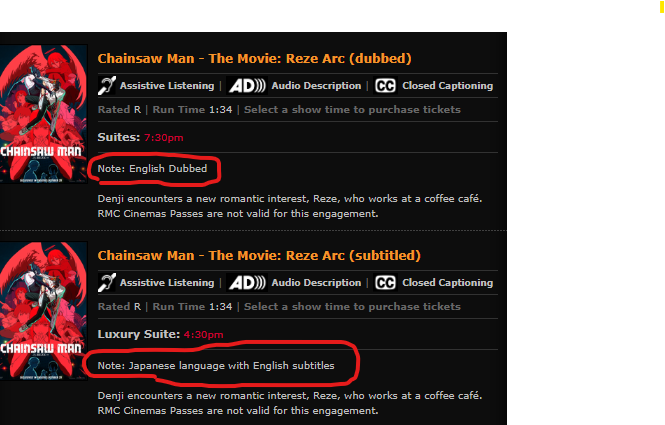Click the Audio Description label in the subtitled listing
Image resolution: width=665 pixels, height=425 pixels.
click(x=316, y=283)
